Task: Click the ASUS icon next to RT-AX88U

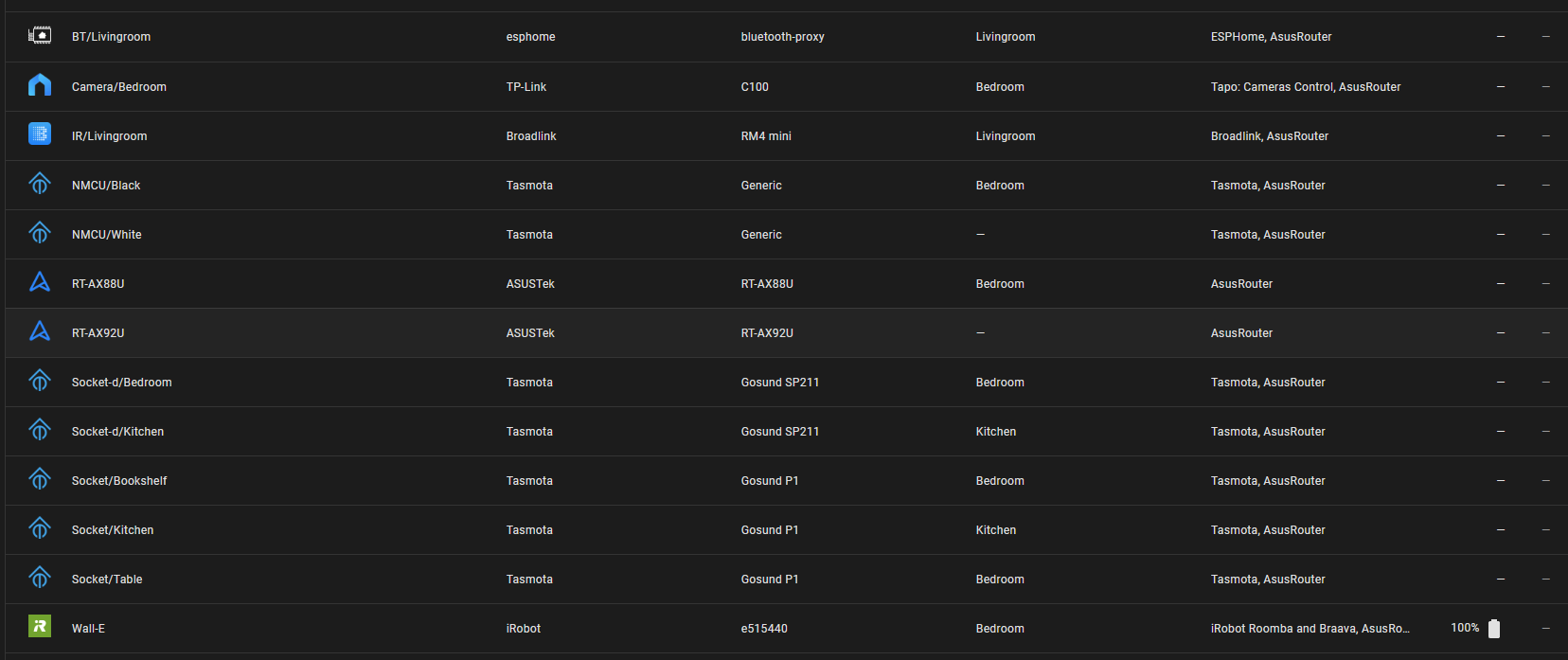Action: click(40, 282)
